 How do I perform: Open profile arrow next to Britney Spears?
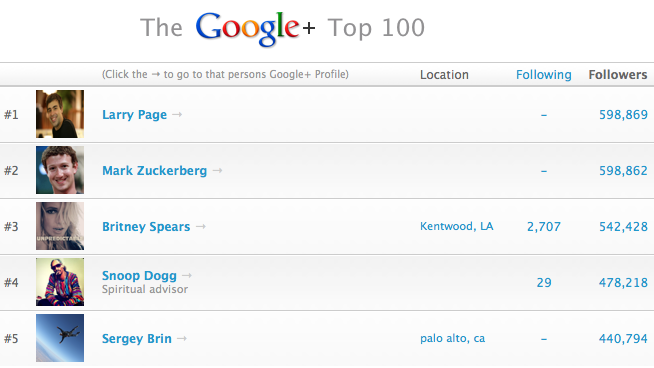click(x=201, y=226)
